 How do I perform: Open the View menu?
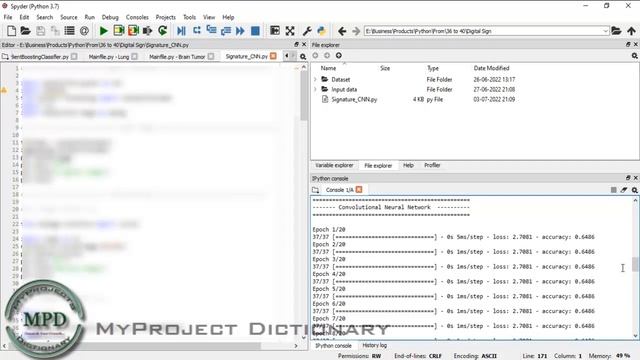[209, 17]
